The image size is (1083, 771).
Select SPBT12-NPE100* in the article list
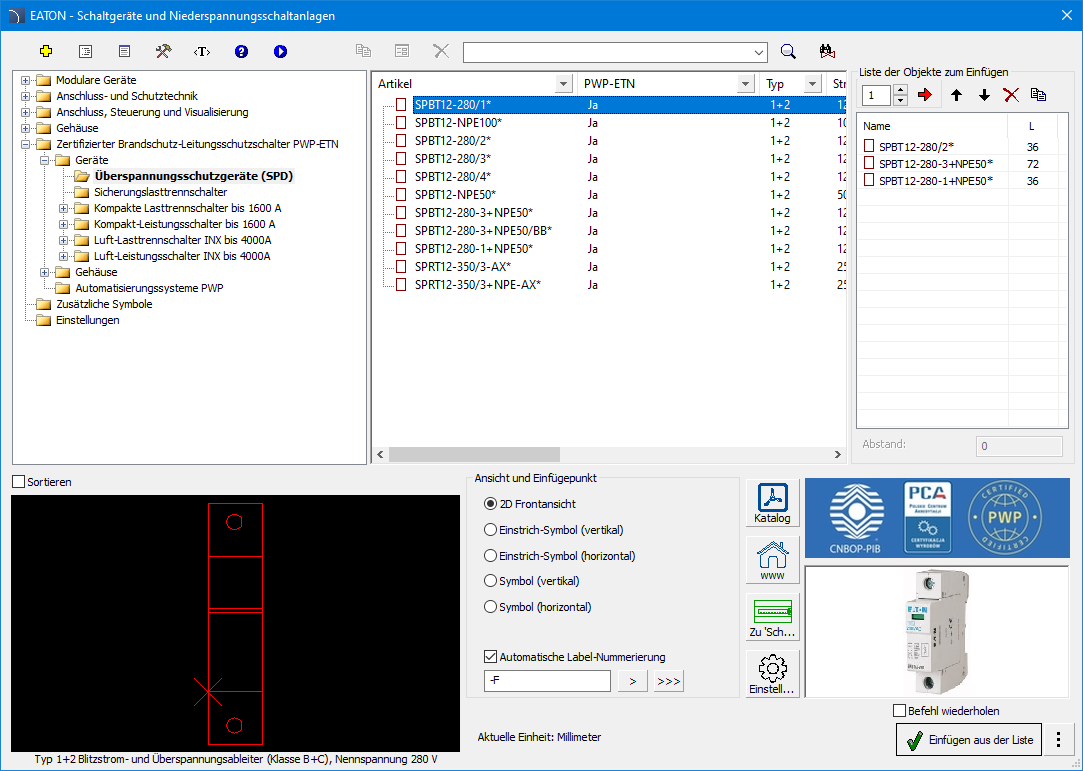tap(458, 122)
